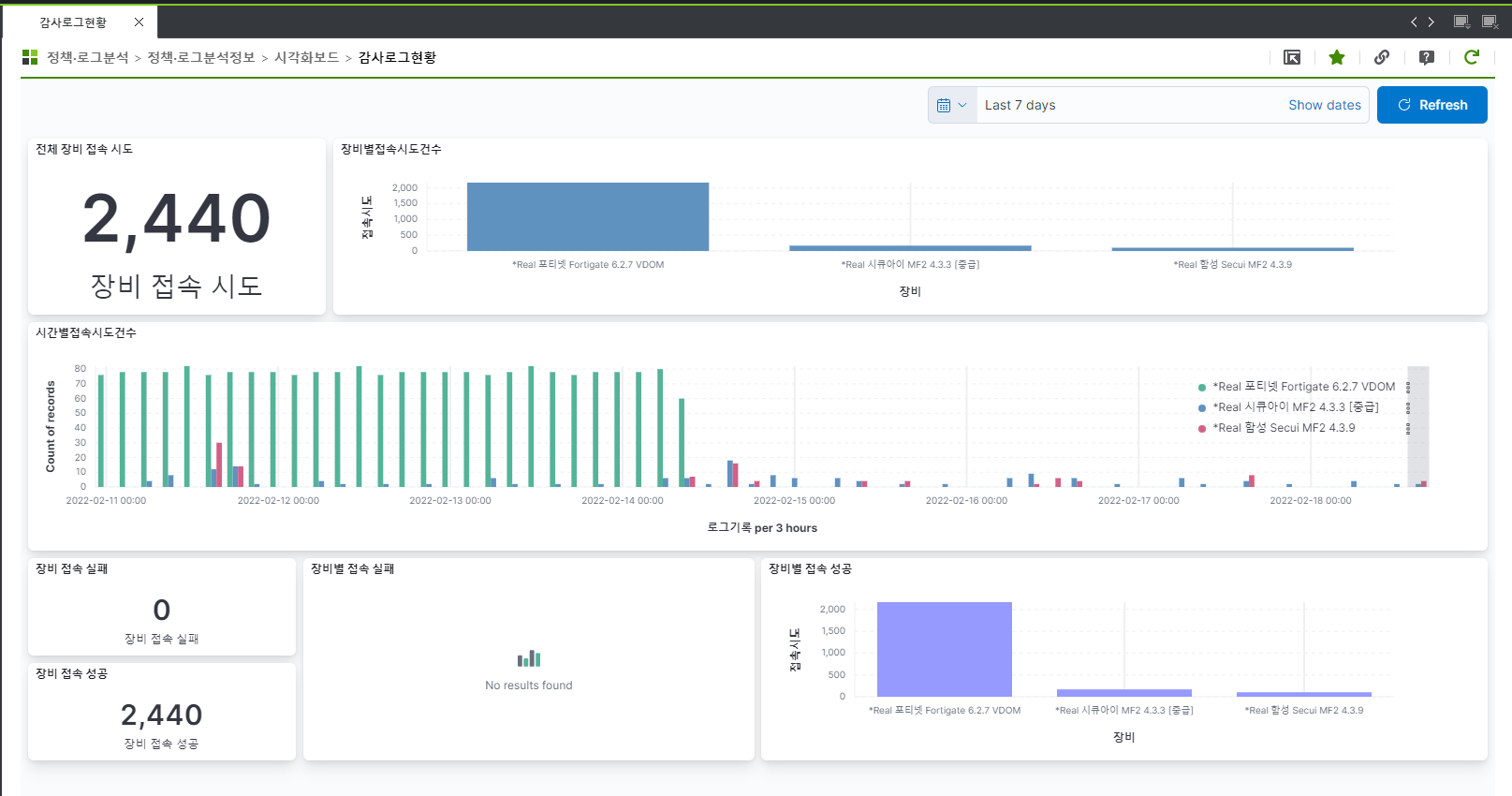The width and height of the screenshot is (1512, 796).
Task: Toggle 함성 Secui MF2 4.3.9 legend entry
Action: (1284, 428)
